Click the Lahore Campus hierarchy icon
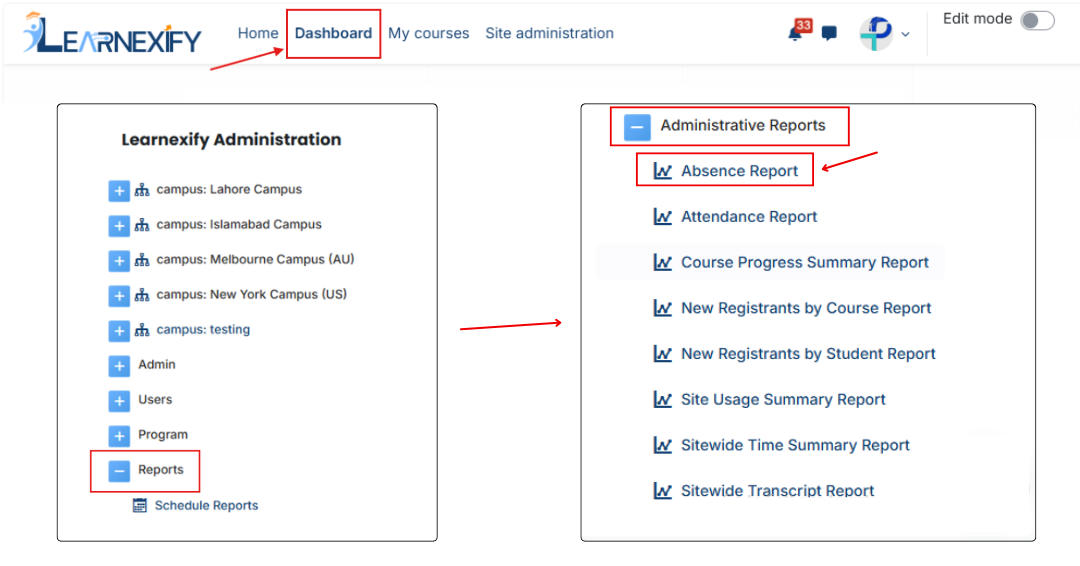This screenshot has width=1080, height=566. point(142,190)
